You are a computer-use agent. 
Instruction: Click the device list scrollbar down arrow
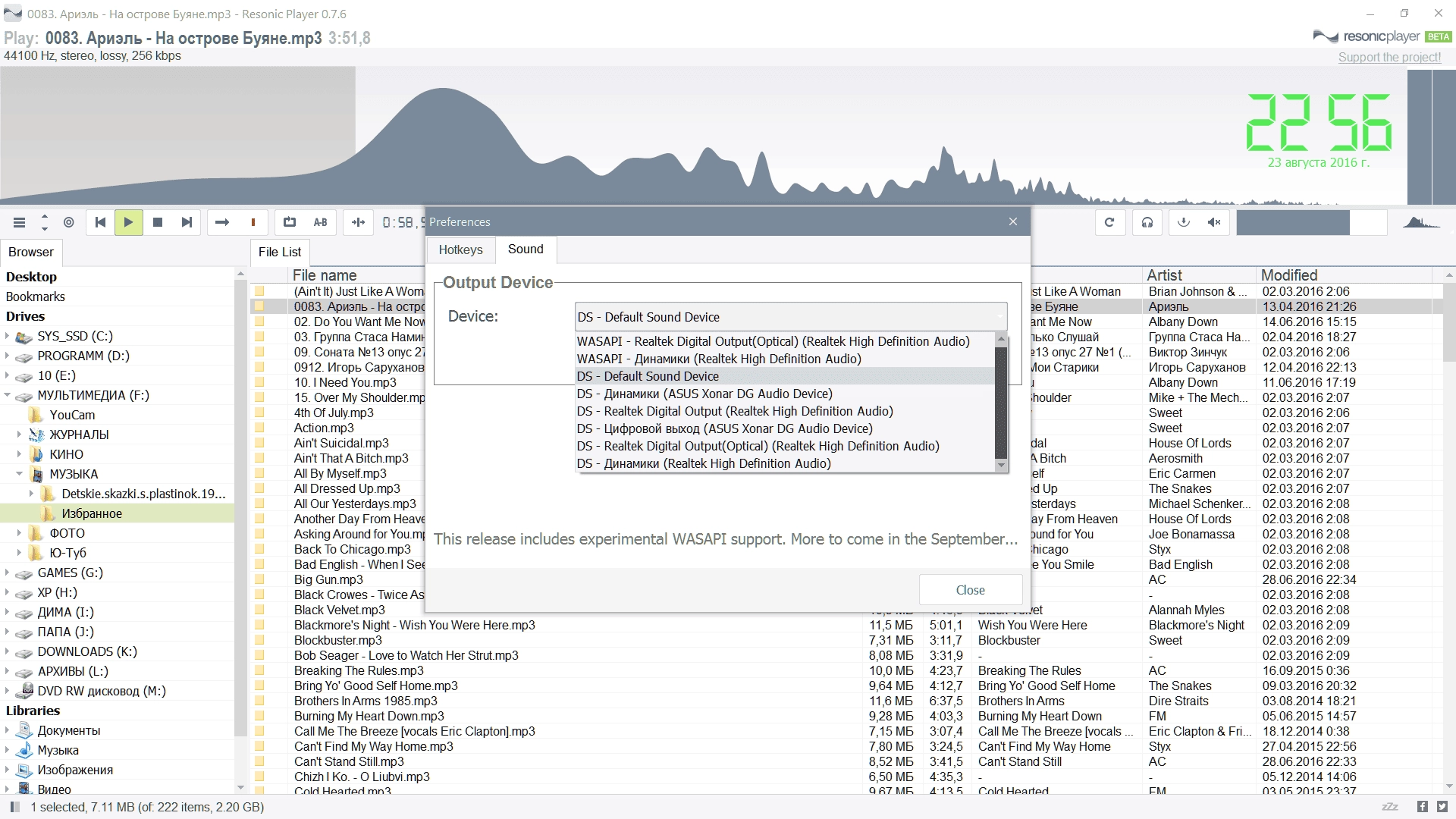tap(1001, 465)
